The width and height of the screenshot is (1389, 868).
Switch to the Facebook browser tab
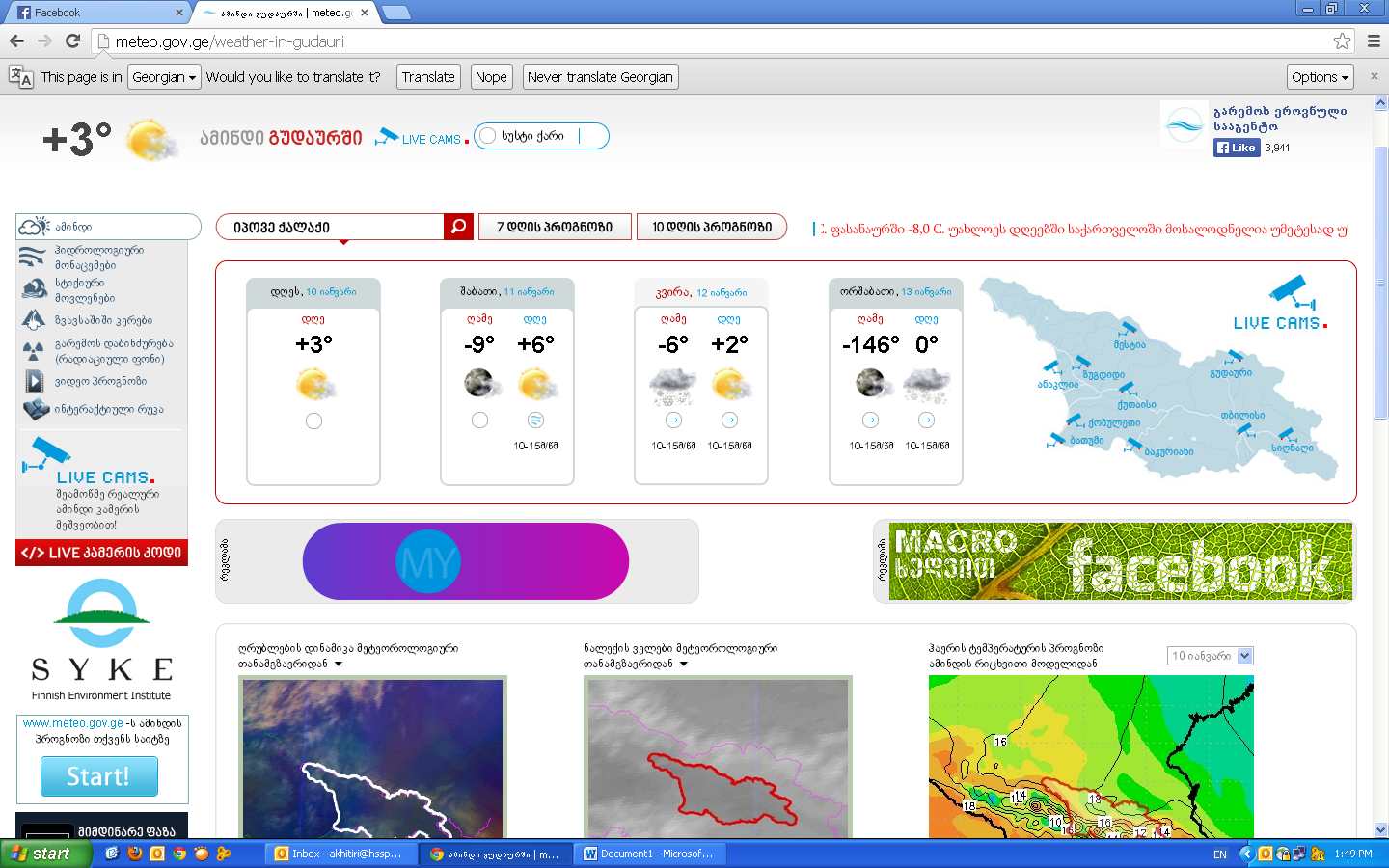pos(96,13)
